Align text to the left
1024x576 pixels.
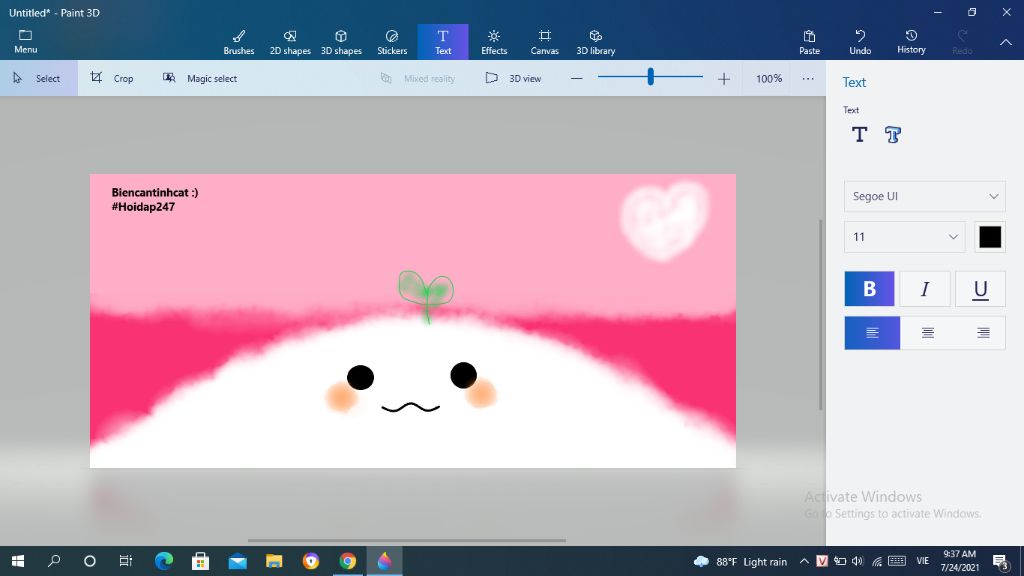[x=872, y=333]
